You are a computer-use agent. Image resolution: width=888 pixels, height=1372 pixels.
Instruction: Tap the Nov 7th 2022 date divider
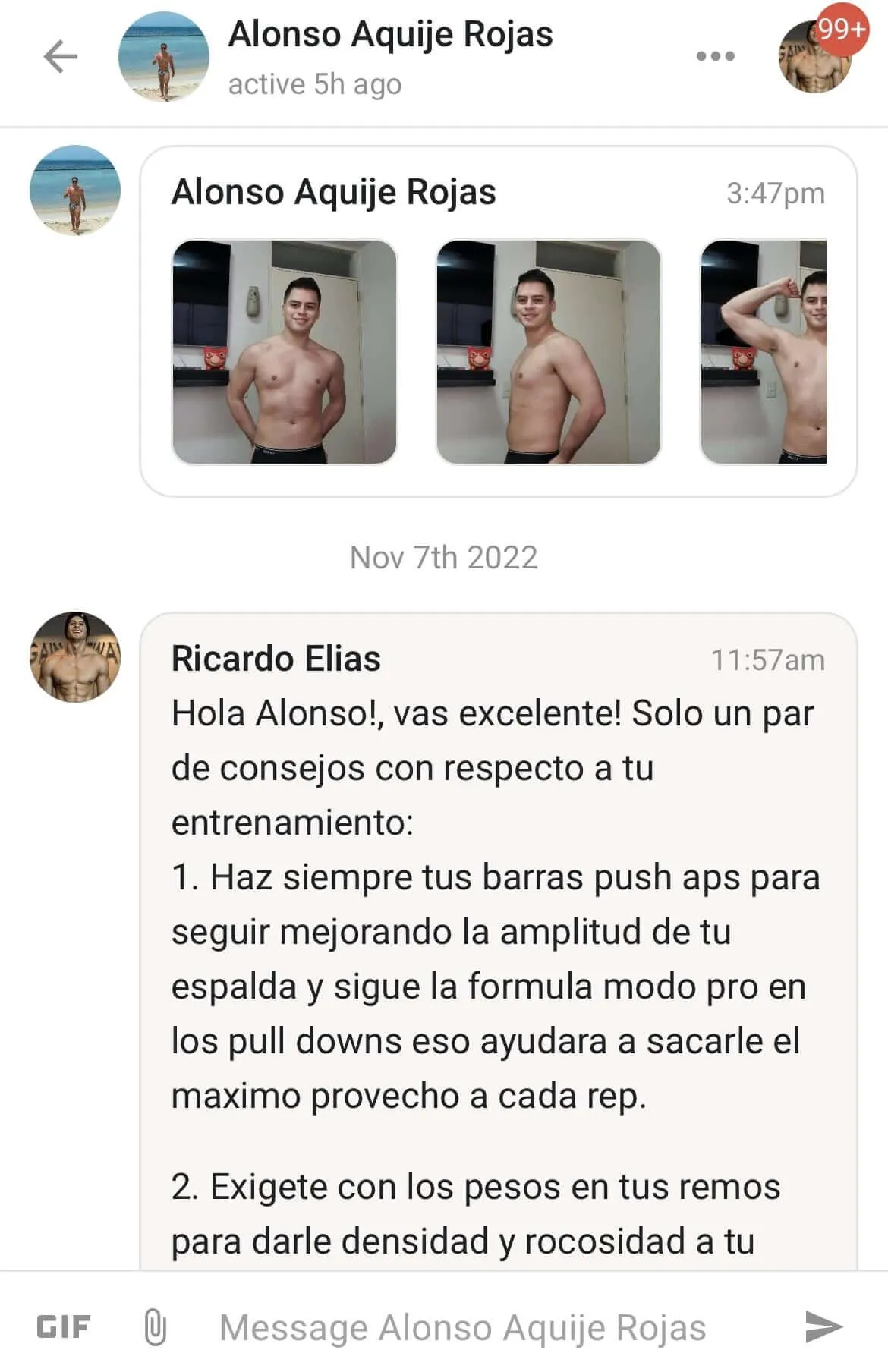[444, 558]
